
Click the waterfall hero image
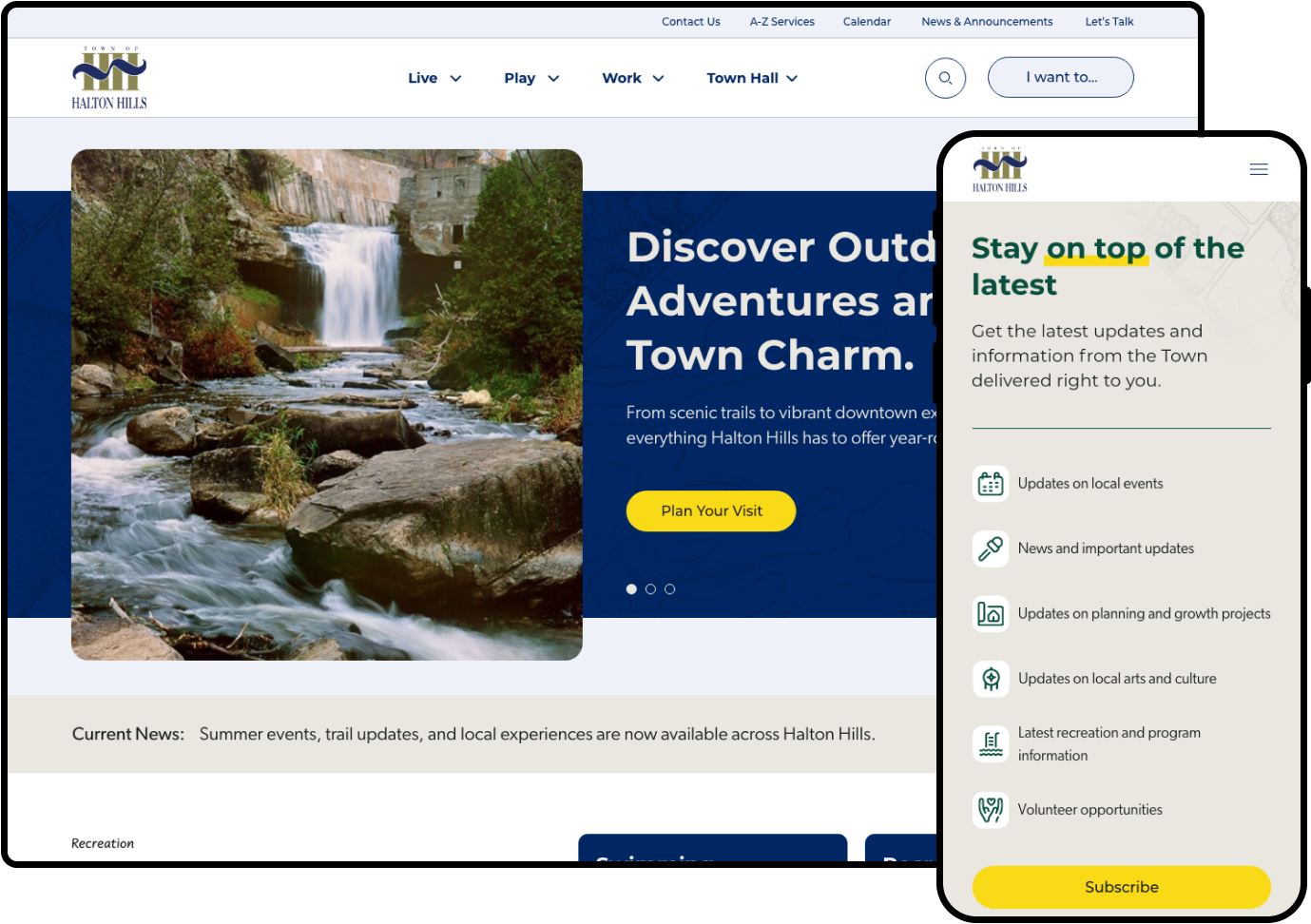(327, 405)
